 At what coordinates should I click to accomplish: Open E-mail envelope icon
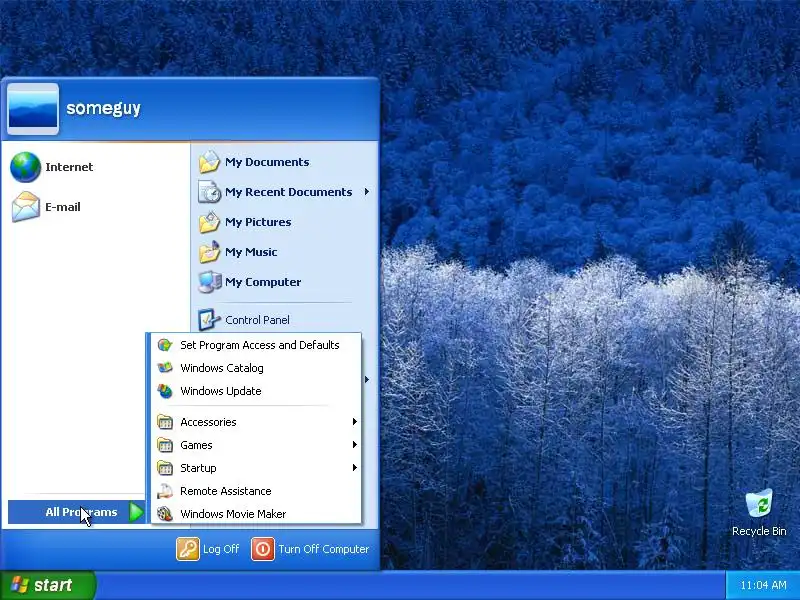coord(26,207)
